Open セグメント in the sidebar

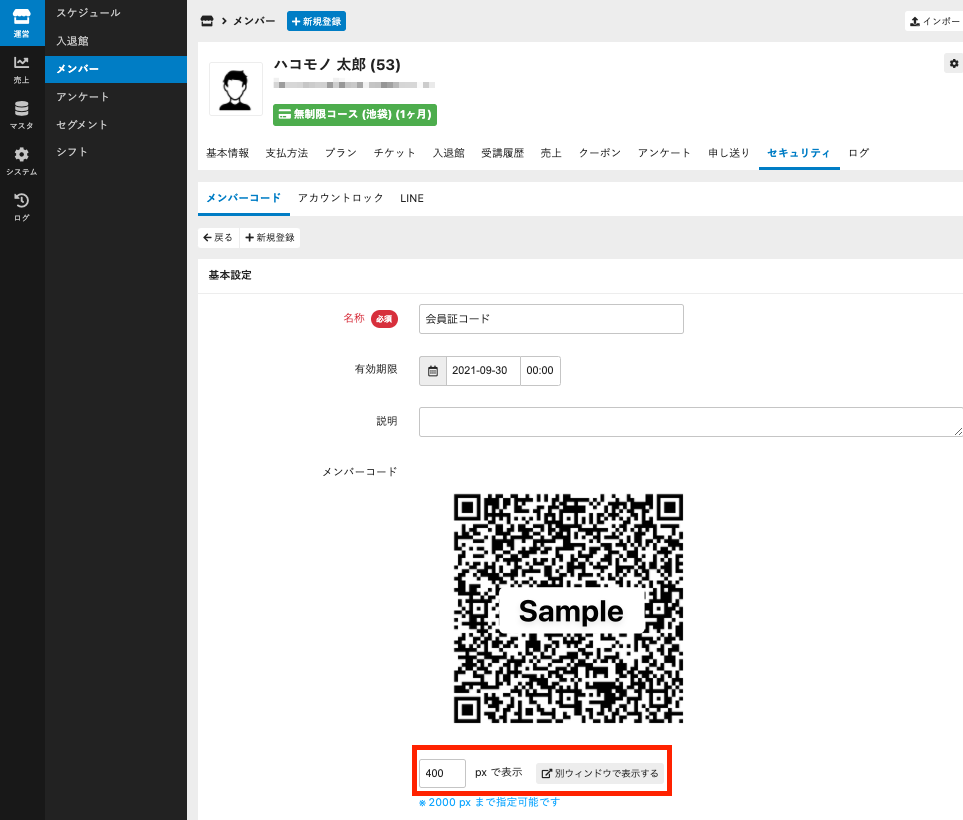pos(82,125)
